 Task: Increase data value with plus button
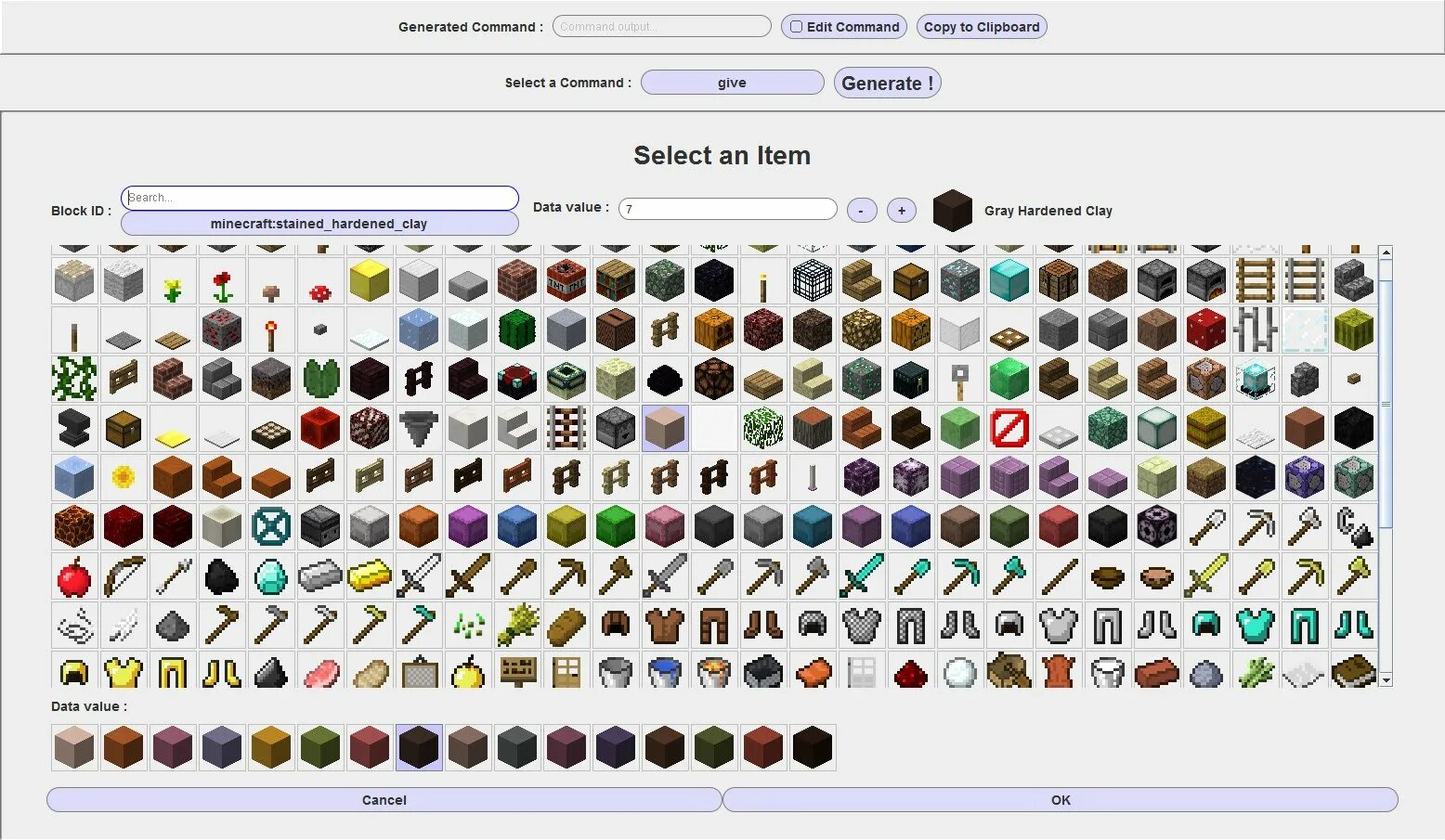pos(902,211)
